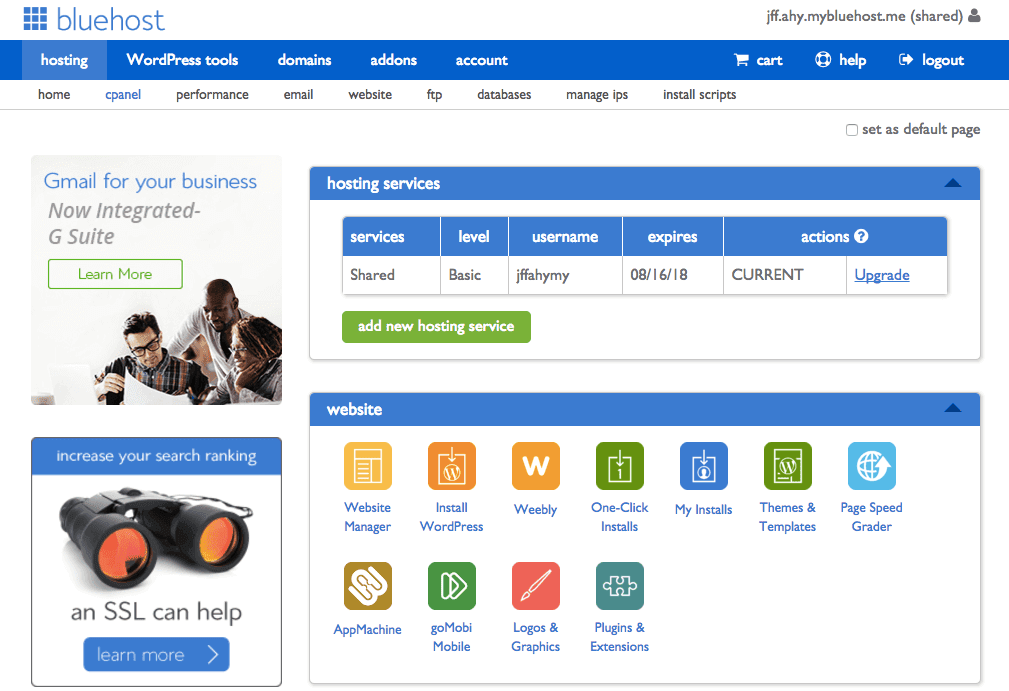1009x691 pixels.
Task: Open the home submenu item
Action: pos(54,95)
